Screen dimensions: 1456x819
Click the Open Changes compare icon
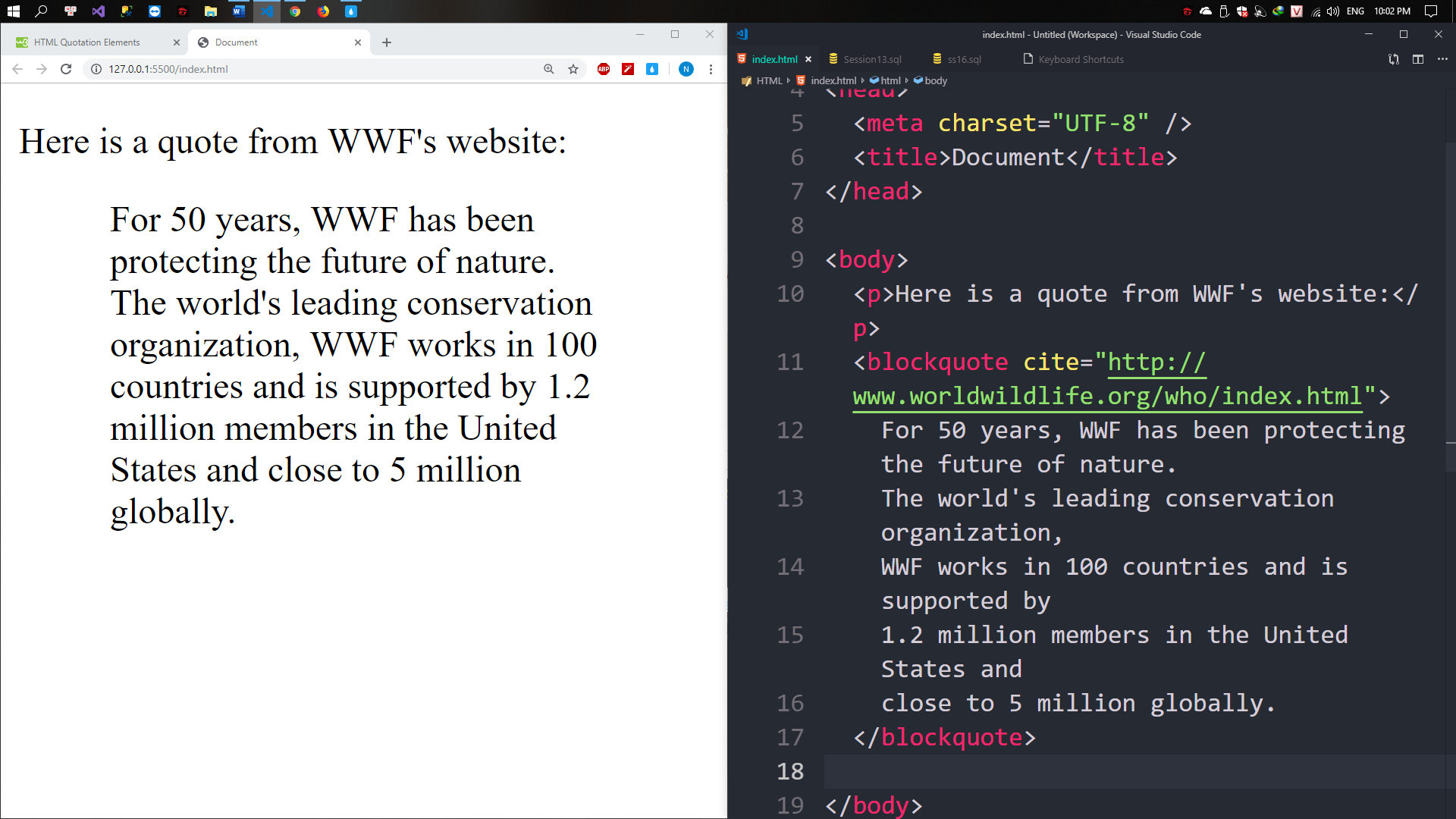click(1393, 59)
